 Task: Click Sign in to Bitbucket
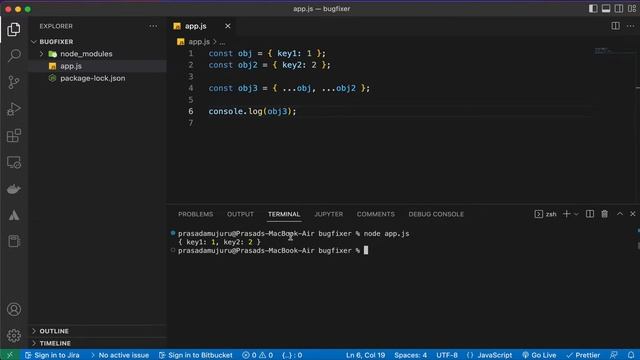(x=196, y=355)
